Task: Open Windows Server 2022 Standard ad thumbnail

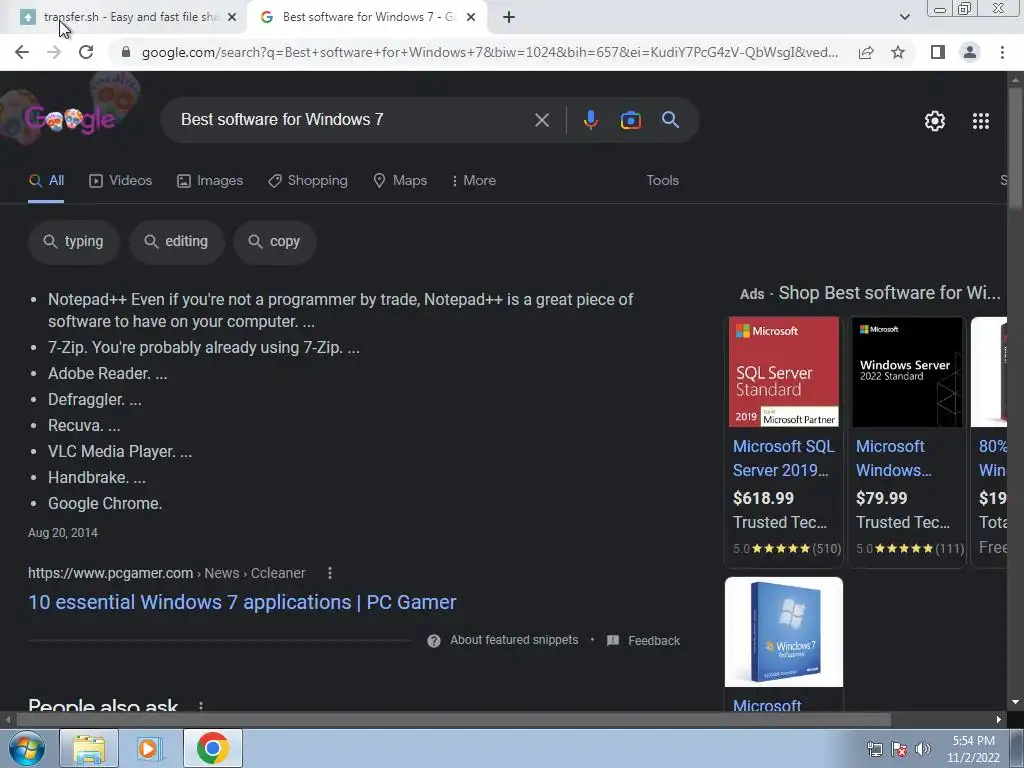Action: [907, 372]
